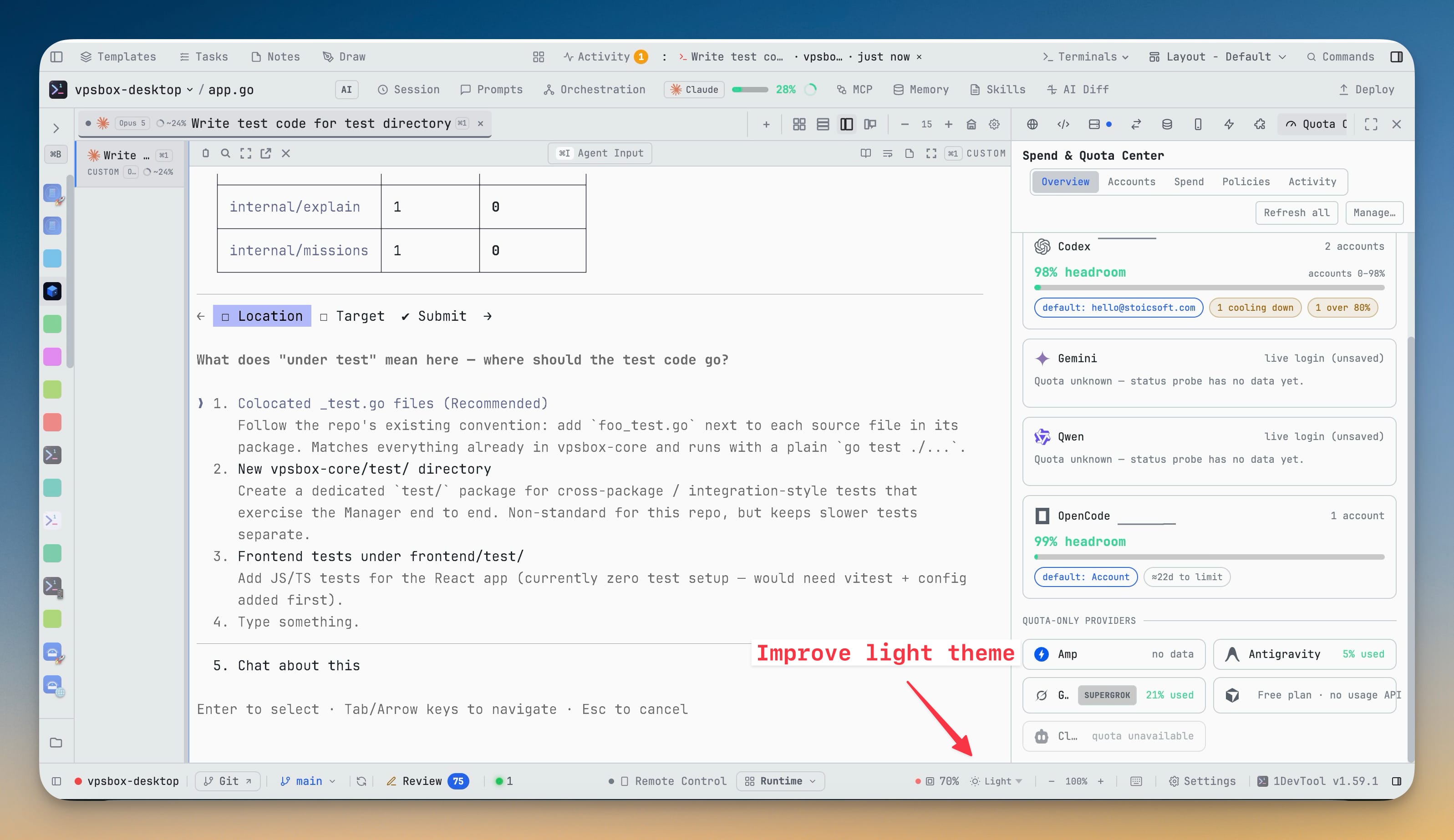Click the 'Type something.' input option
This screenshot has width=1454, height=840.
tap(298, 621)
